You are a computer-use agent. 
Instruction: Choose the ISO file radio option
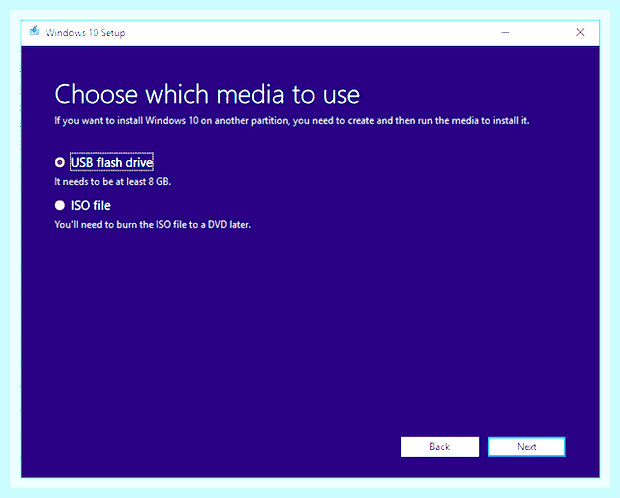click(60, 205)
